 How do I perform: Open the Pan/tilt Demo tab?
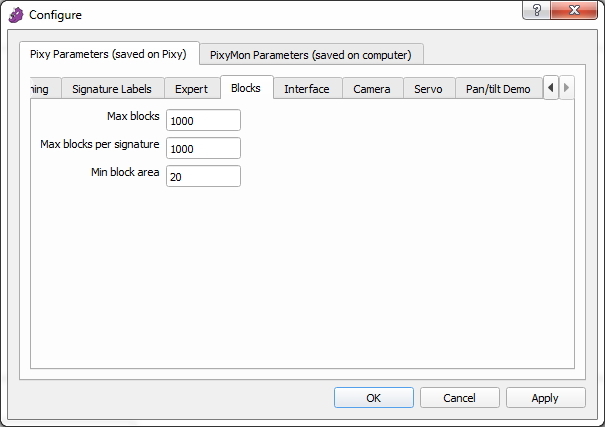click(x=498, y=89)
